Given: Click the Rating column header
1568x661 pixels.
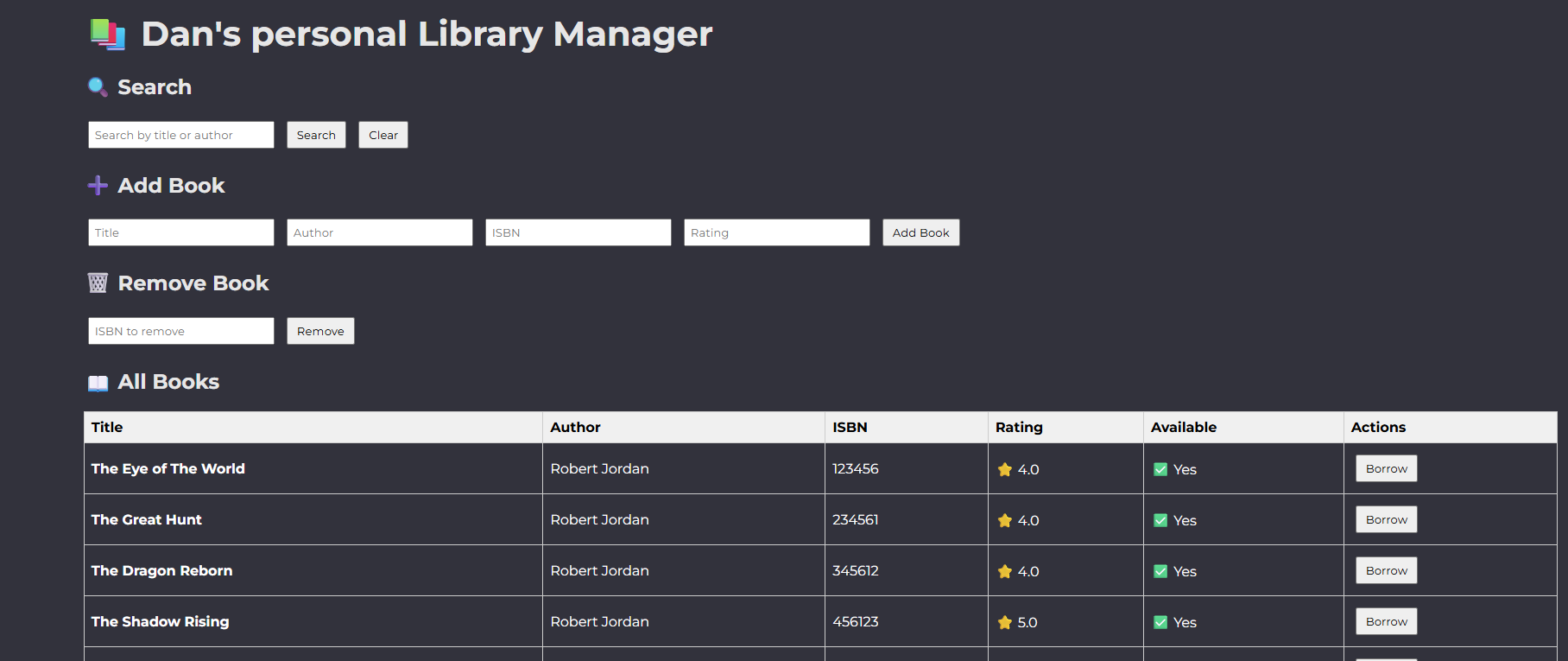Looking at the screenshot, I should point(1019,427).
